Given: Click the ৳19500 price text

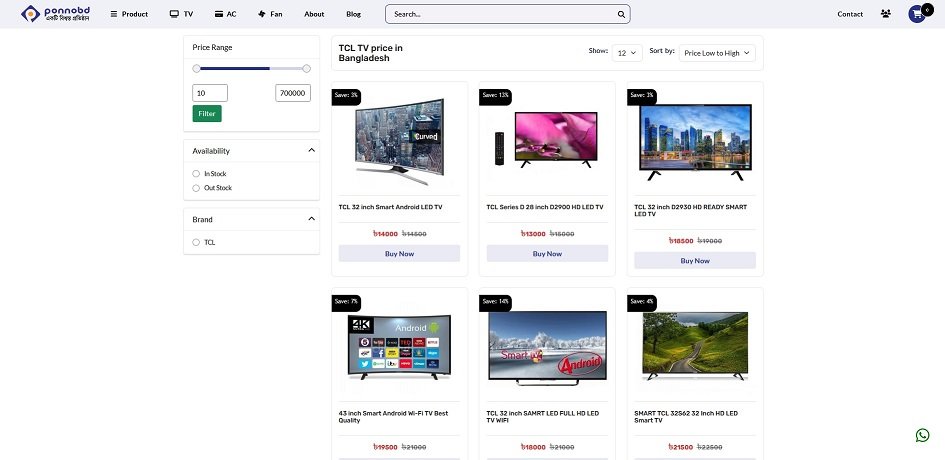Looking at the screenshot, I should 385,447.
